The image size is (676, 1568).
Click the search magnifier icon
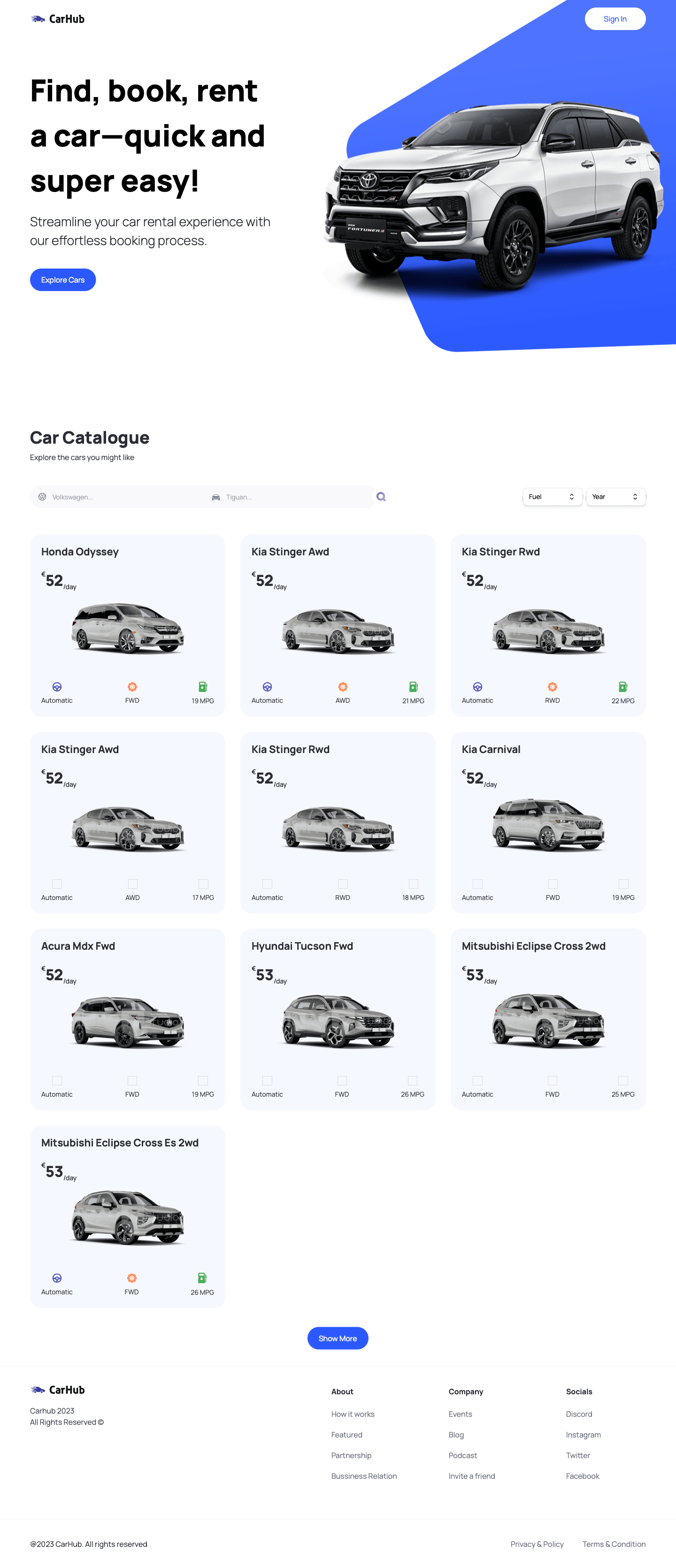[382, 497]
